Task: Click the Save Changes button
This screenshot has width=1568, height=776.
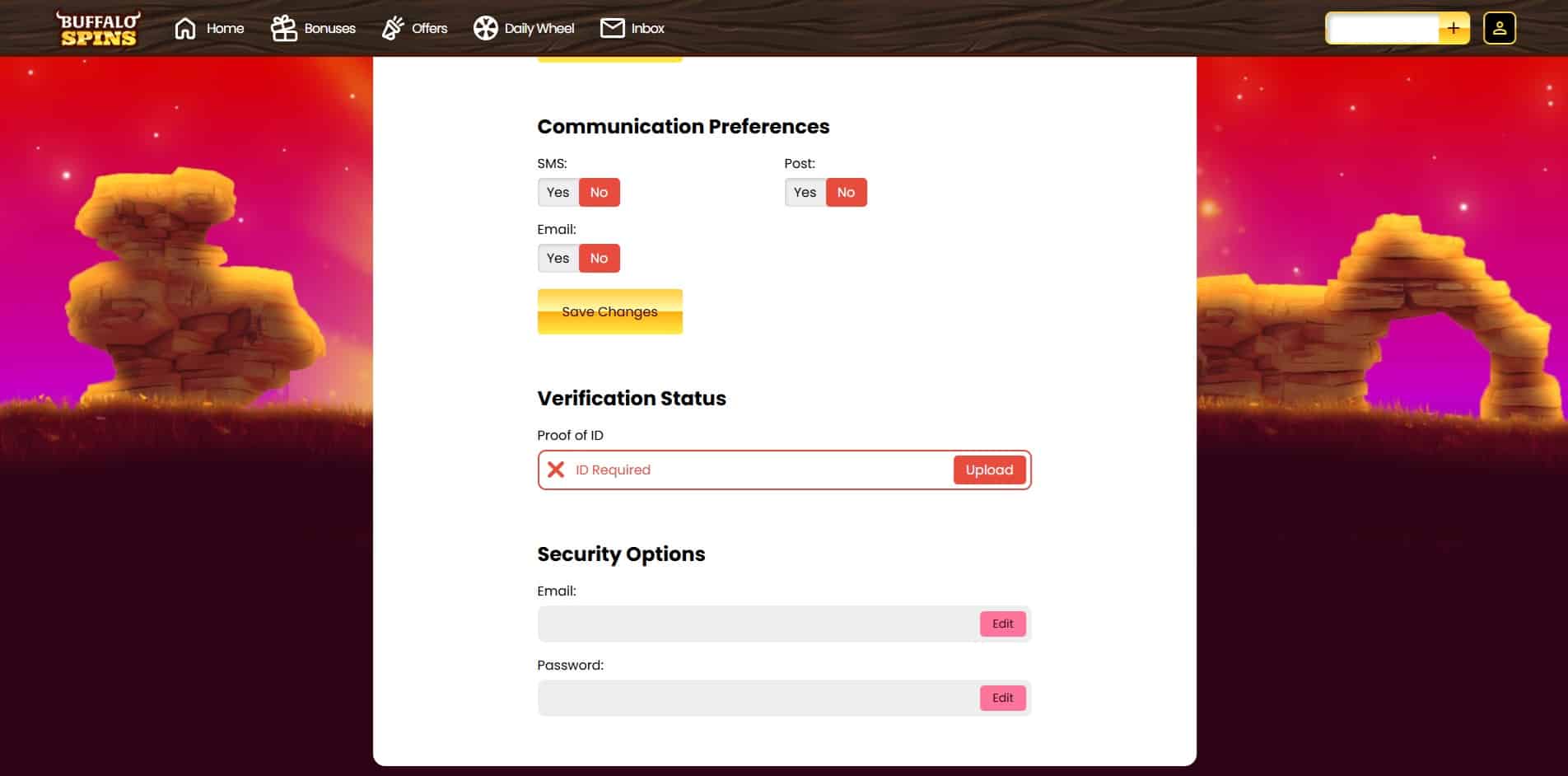Action: pos(609,311)
